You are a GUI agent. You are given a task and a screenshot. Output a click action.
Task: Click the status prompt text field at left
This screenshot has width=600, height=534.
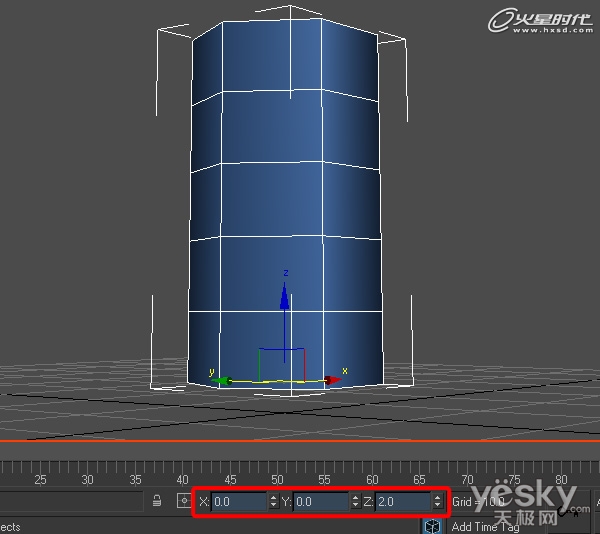pos(71,501)
